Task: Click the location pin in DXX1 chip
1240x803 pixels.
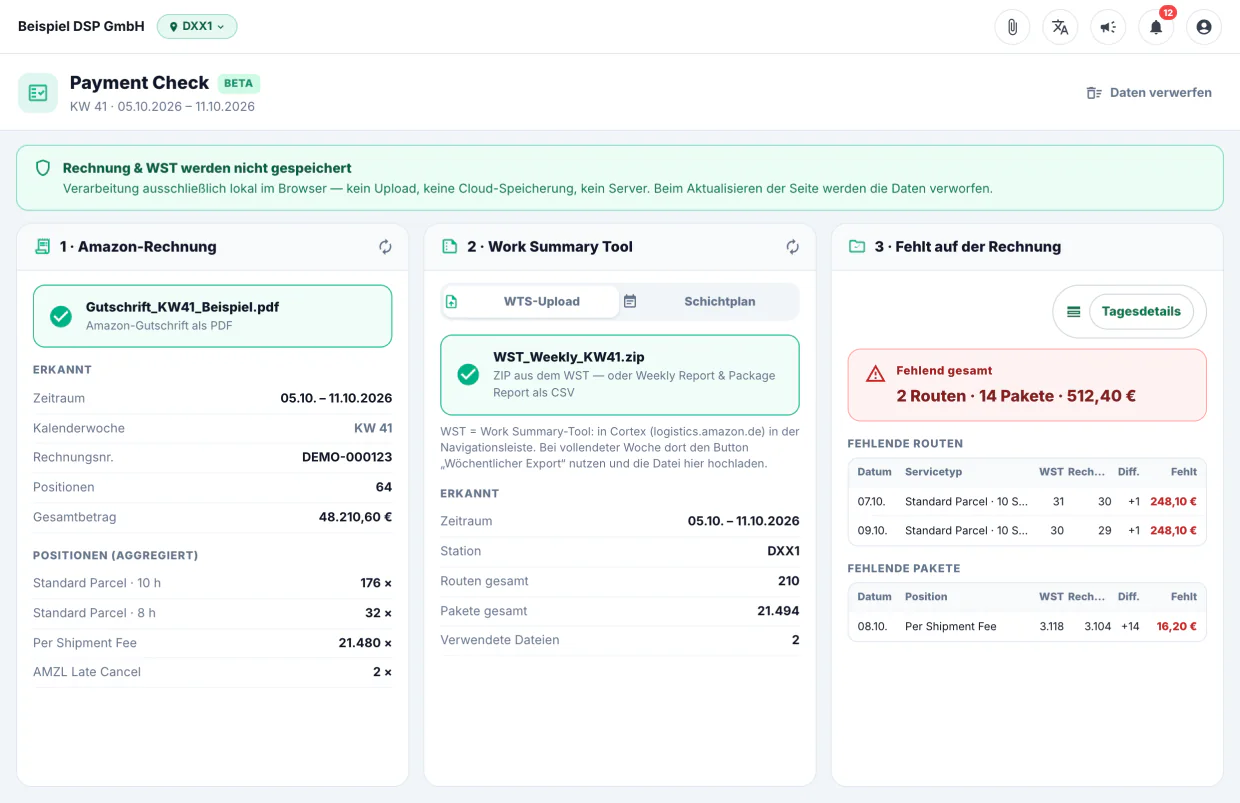Action: click(x=174, y=27)
